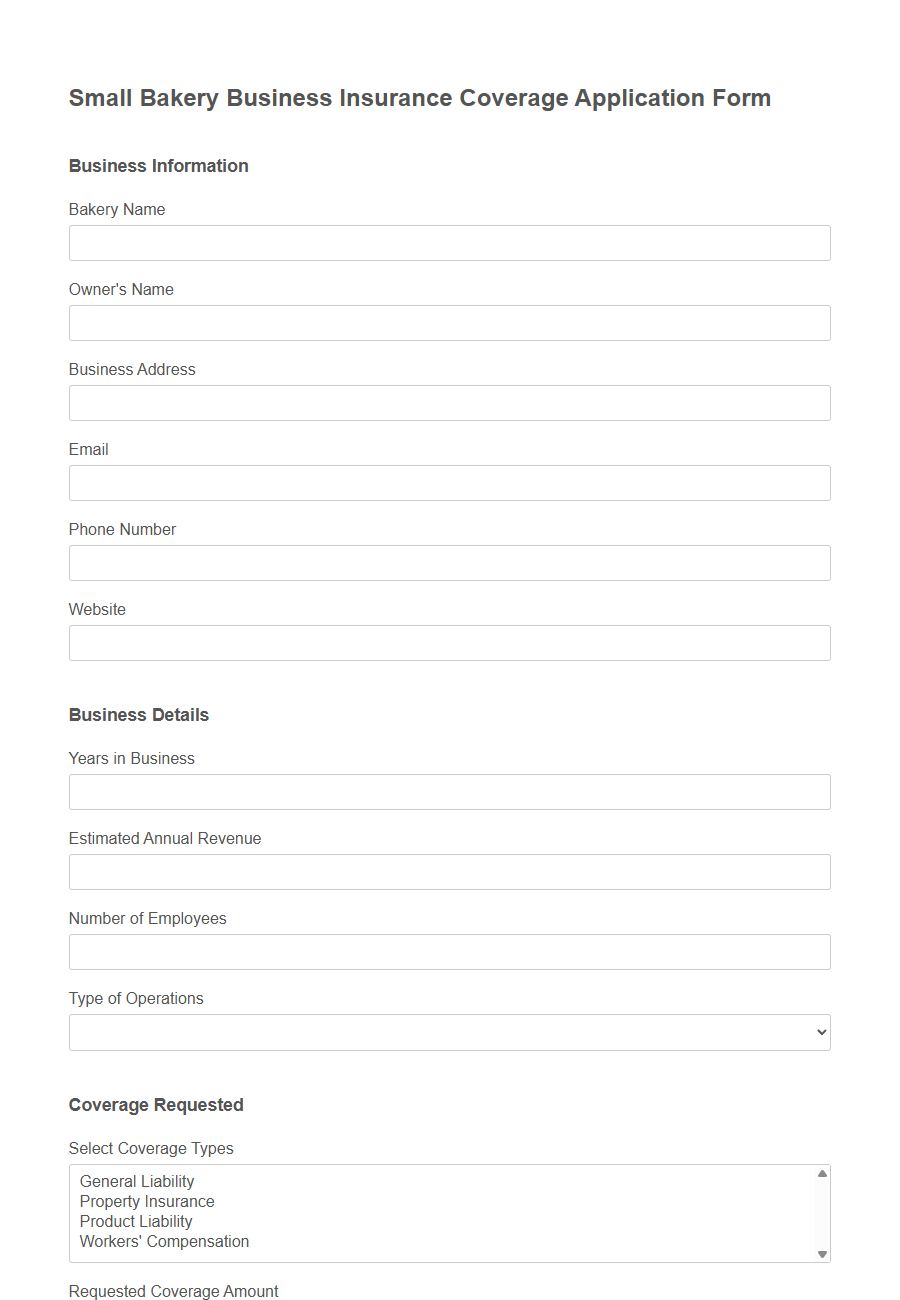Image resolution: width=900 pixels, height=1300 pixels.
Task: Open the Type of Operations dropdown
Action: pos(449,1032)
